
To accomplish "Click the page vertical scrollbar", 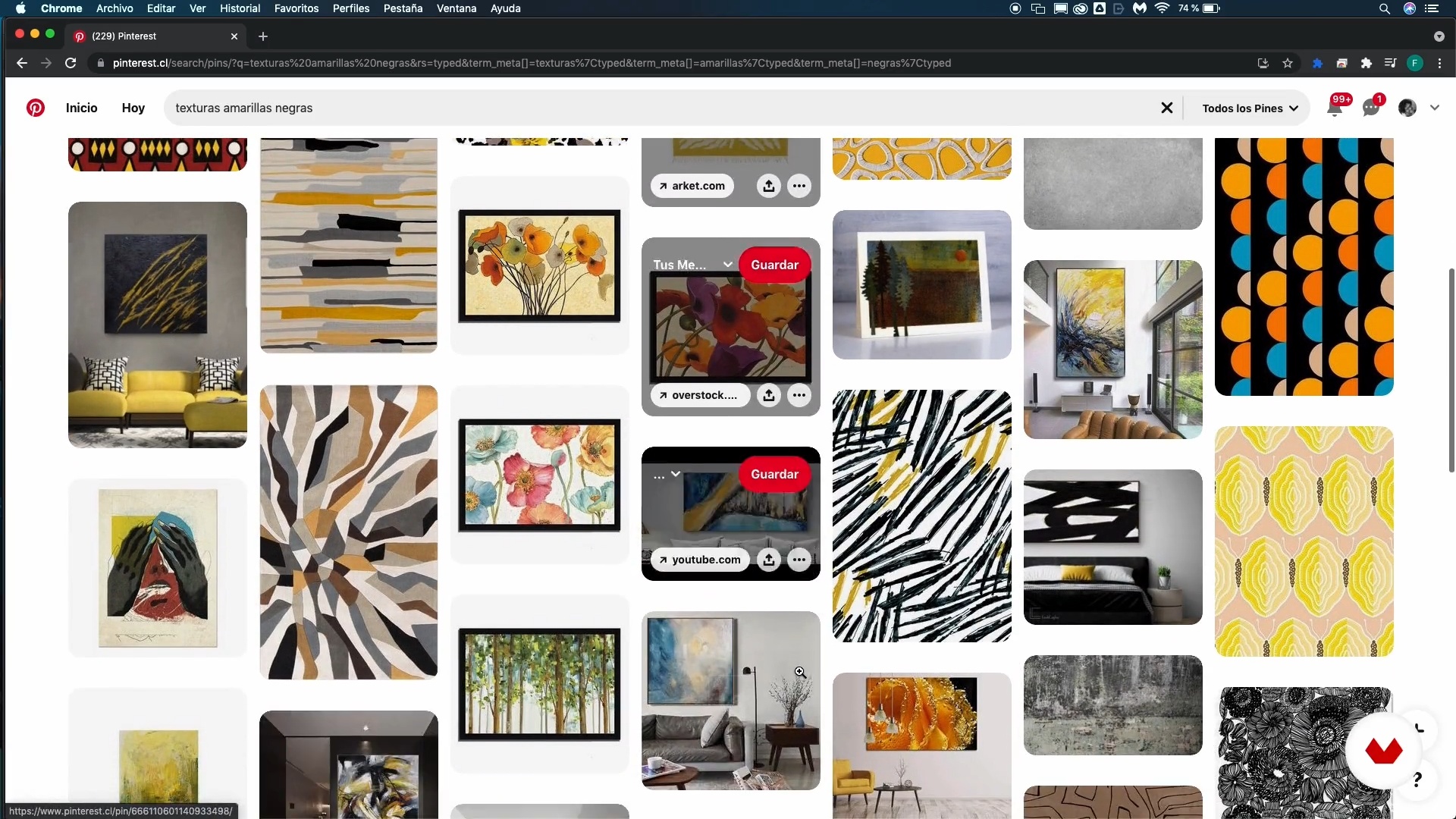I will [x=1451, y=370].
